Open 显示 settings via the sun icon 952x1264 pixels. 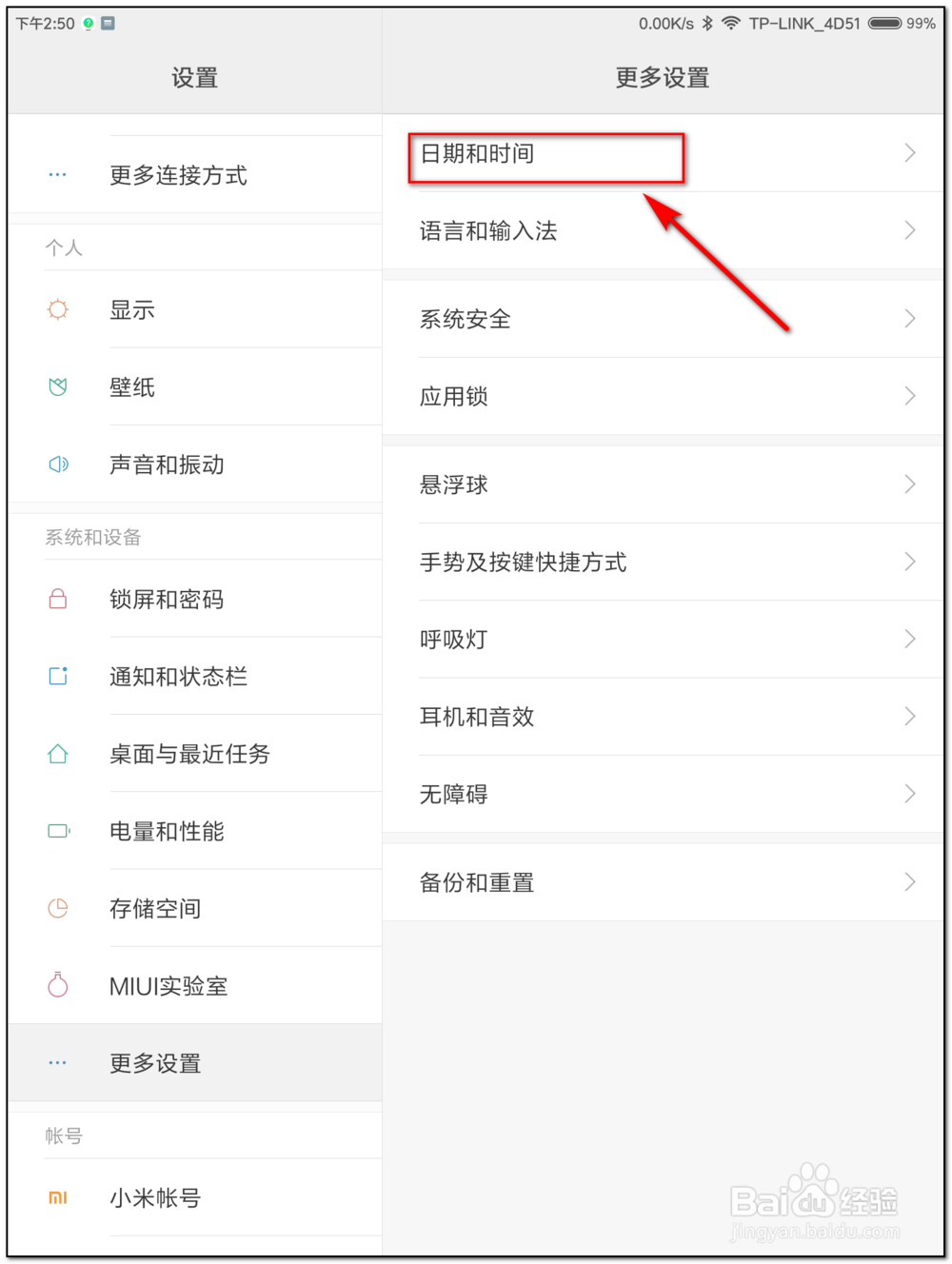(x=57, y=309)
